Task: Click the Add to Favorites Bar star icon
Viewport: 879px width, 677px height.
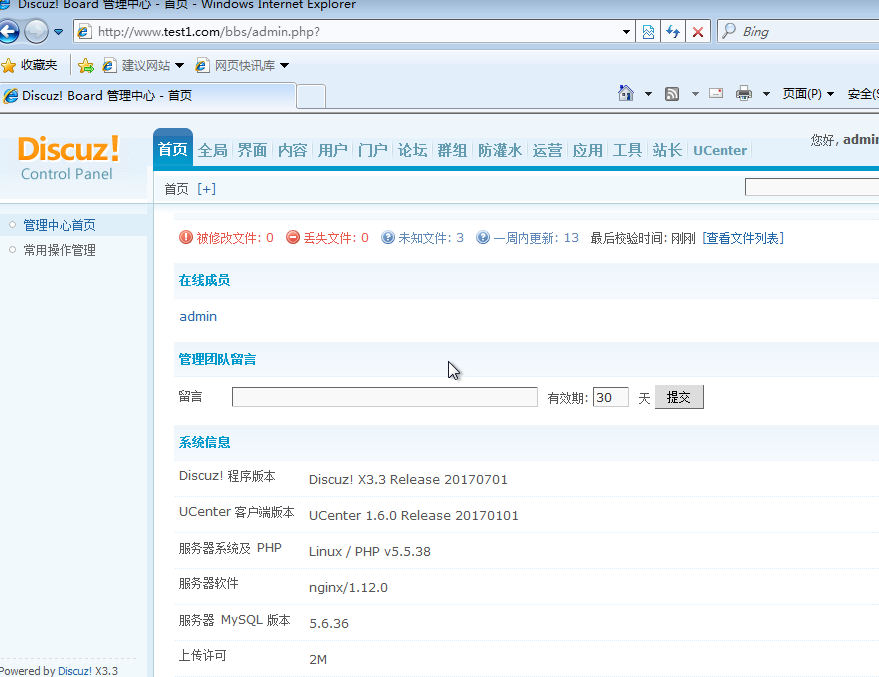Action: pyautogui.click(x=86, y=66)
